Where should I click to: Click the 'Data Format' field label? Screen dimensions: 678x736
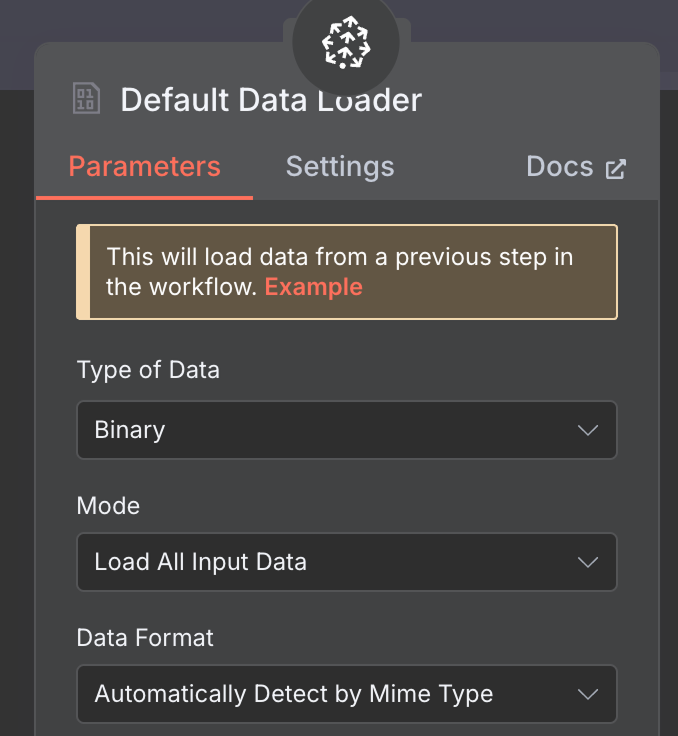click(145, 638)
